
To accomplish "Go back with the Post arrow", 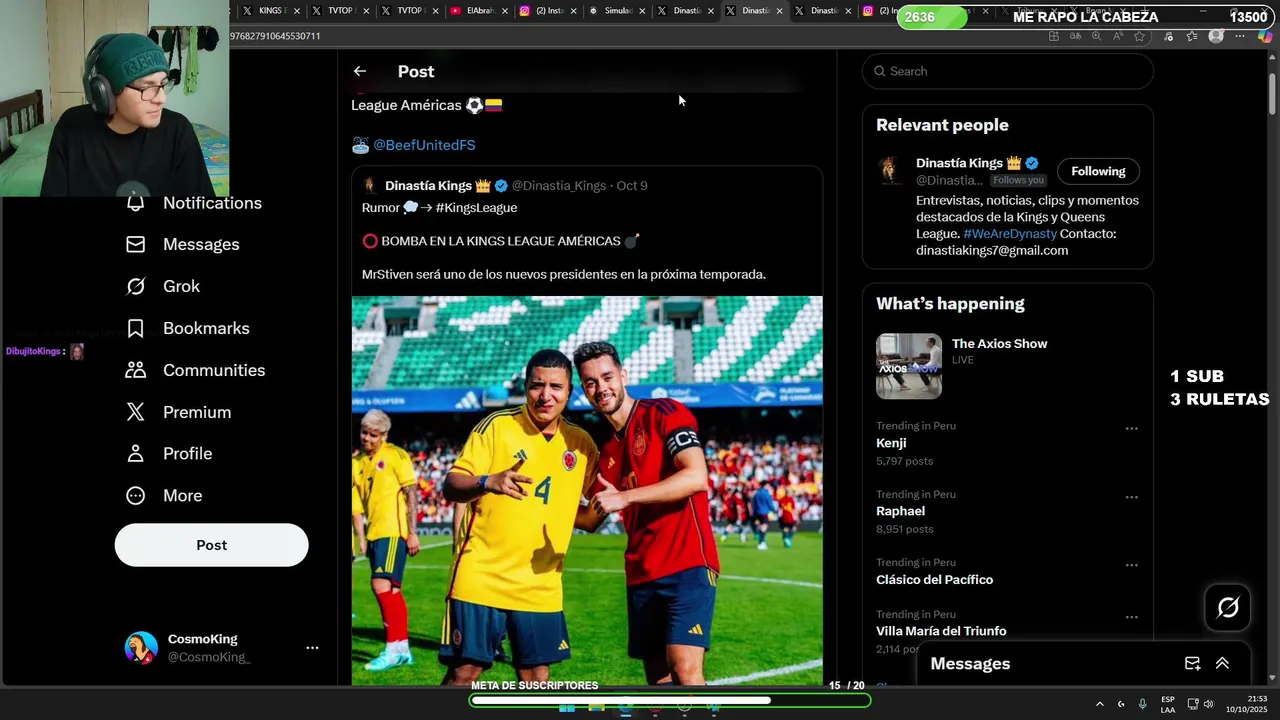I will [359, 71].
